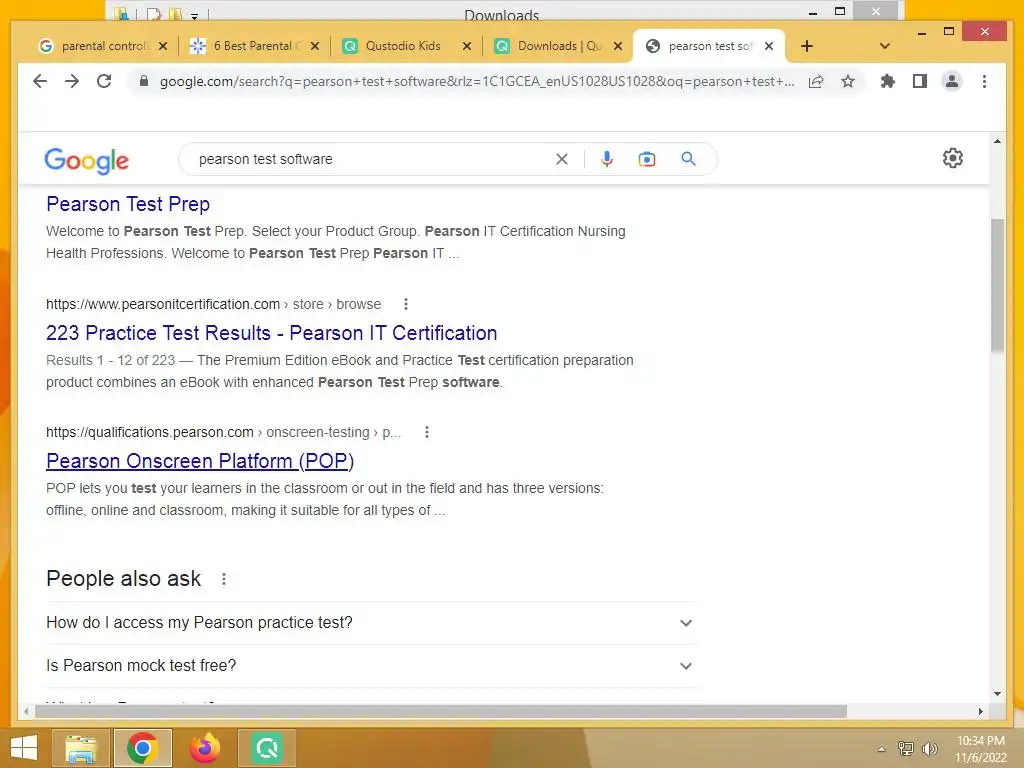Open Google quick settings gear

[x=953, y=158]
